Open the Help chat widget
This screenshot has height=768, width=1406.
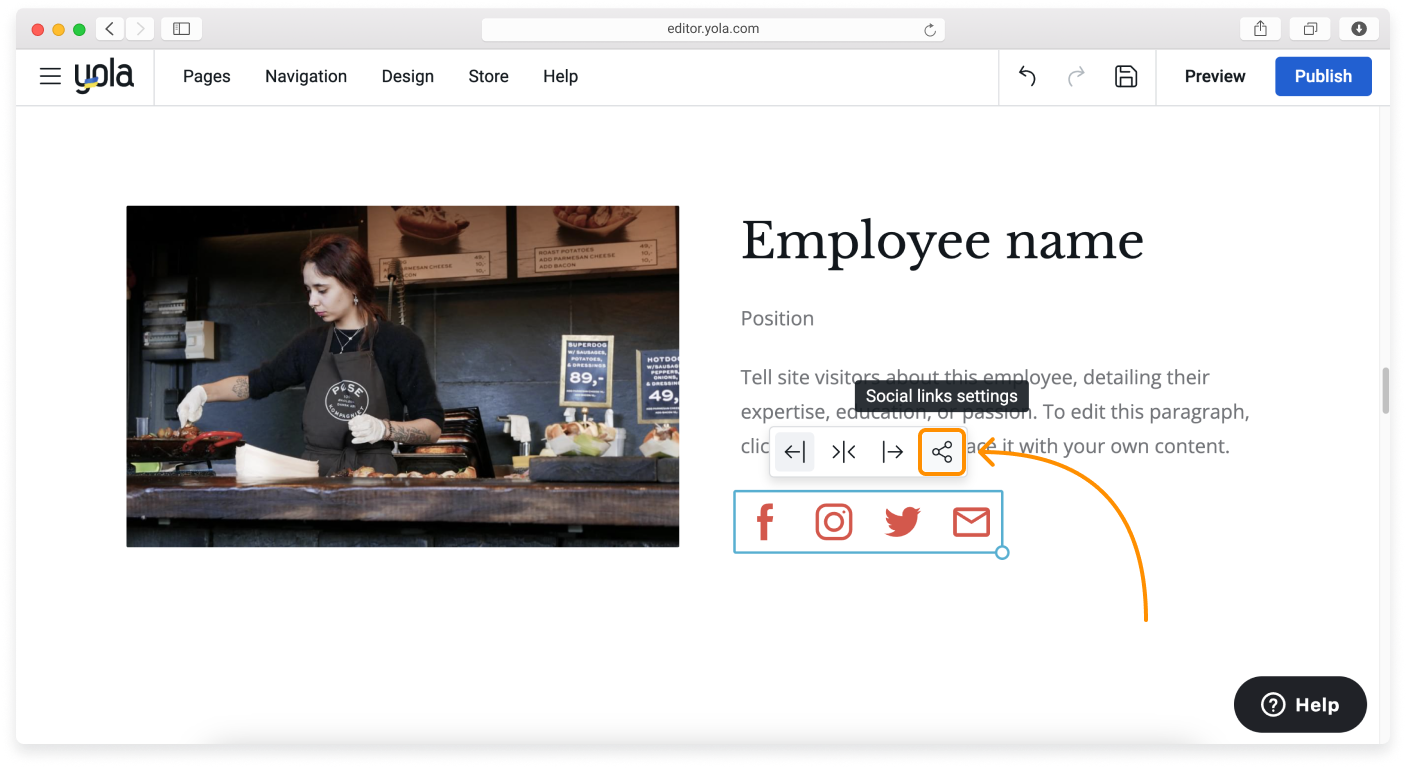pos(1300,704)
